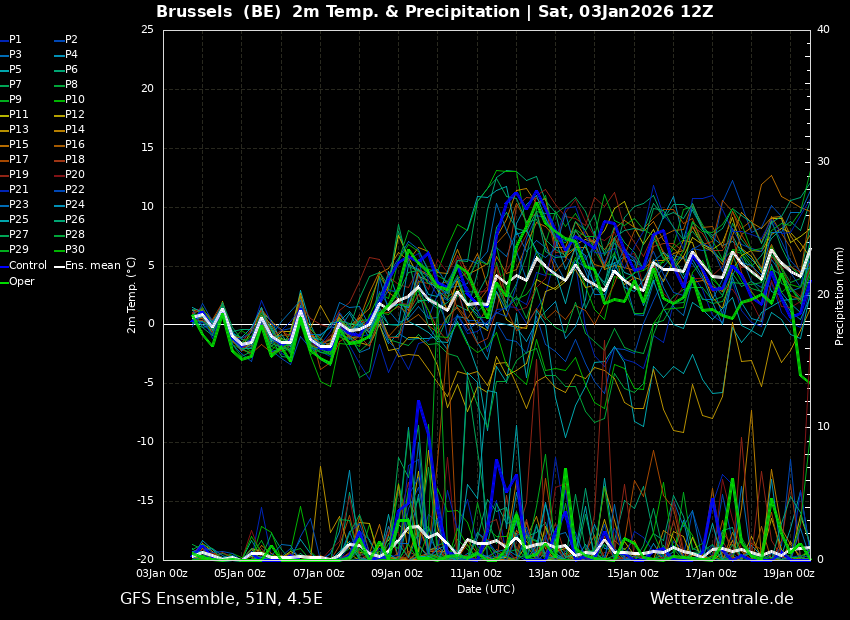This screenshot has height=620, width=850.
Task: Click the -20 temperature axis tick
Action: [x=146, y=560]
